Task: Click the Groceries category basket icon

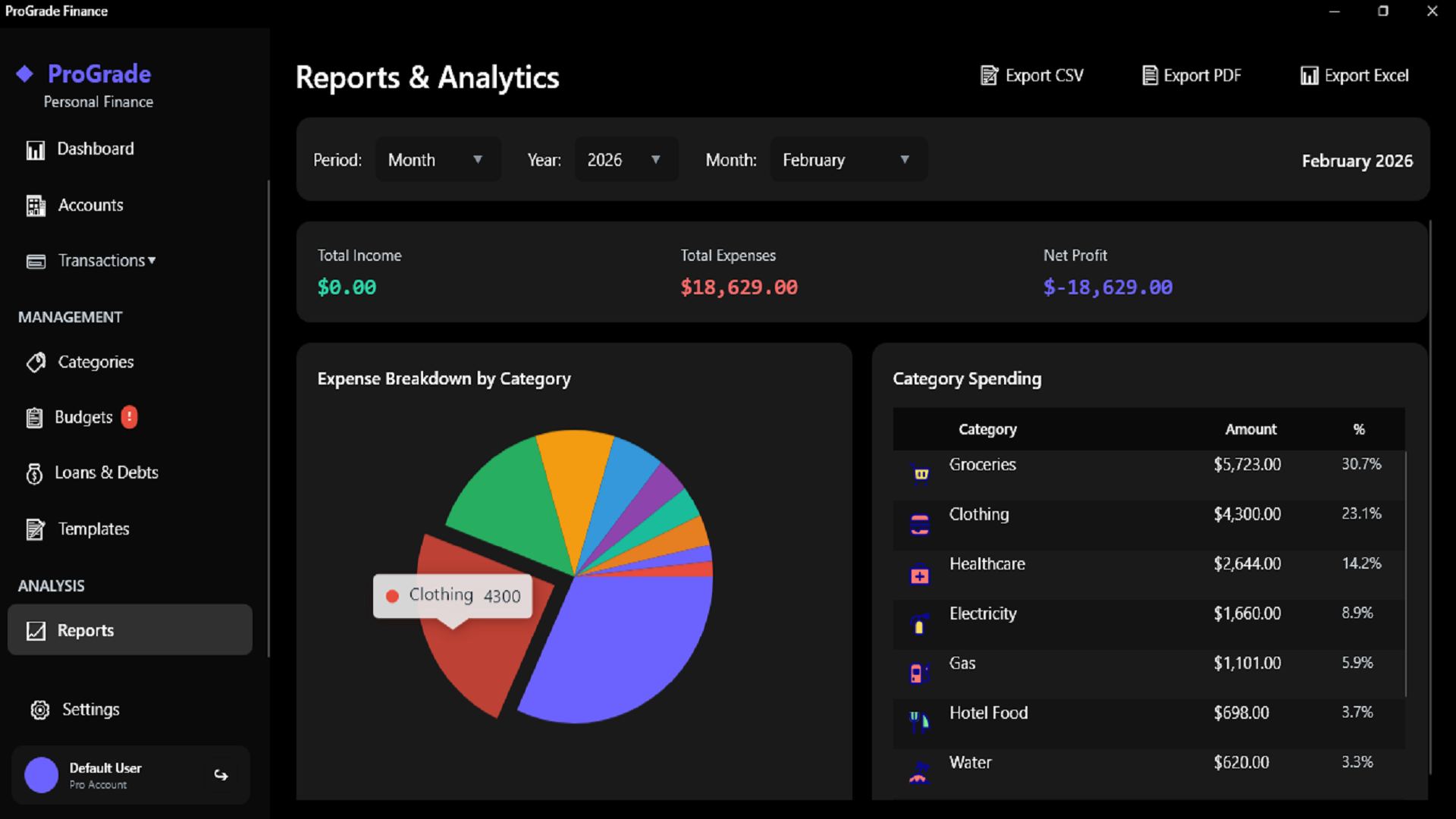Action: coord(921,474)
